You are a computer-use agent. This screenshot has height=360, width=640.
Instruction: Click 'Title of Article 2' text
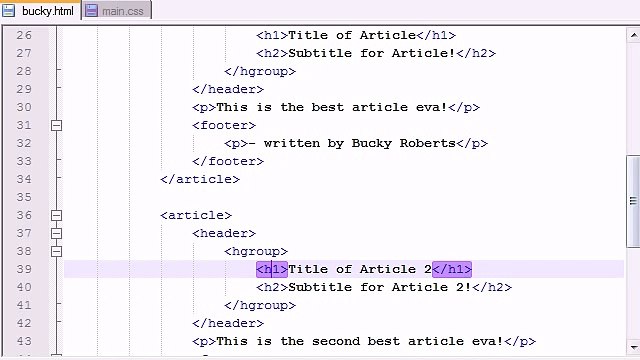pyautogui.click(x=360, y=269)
